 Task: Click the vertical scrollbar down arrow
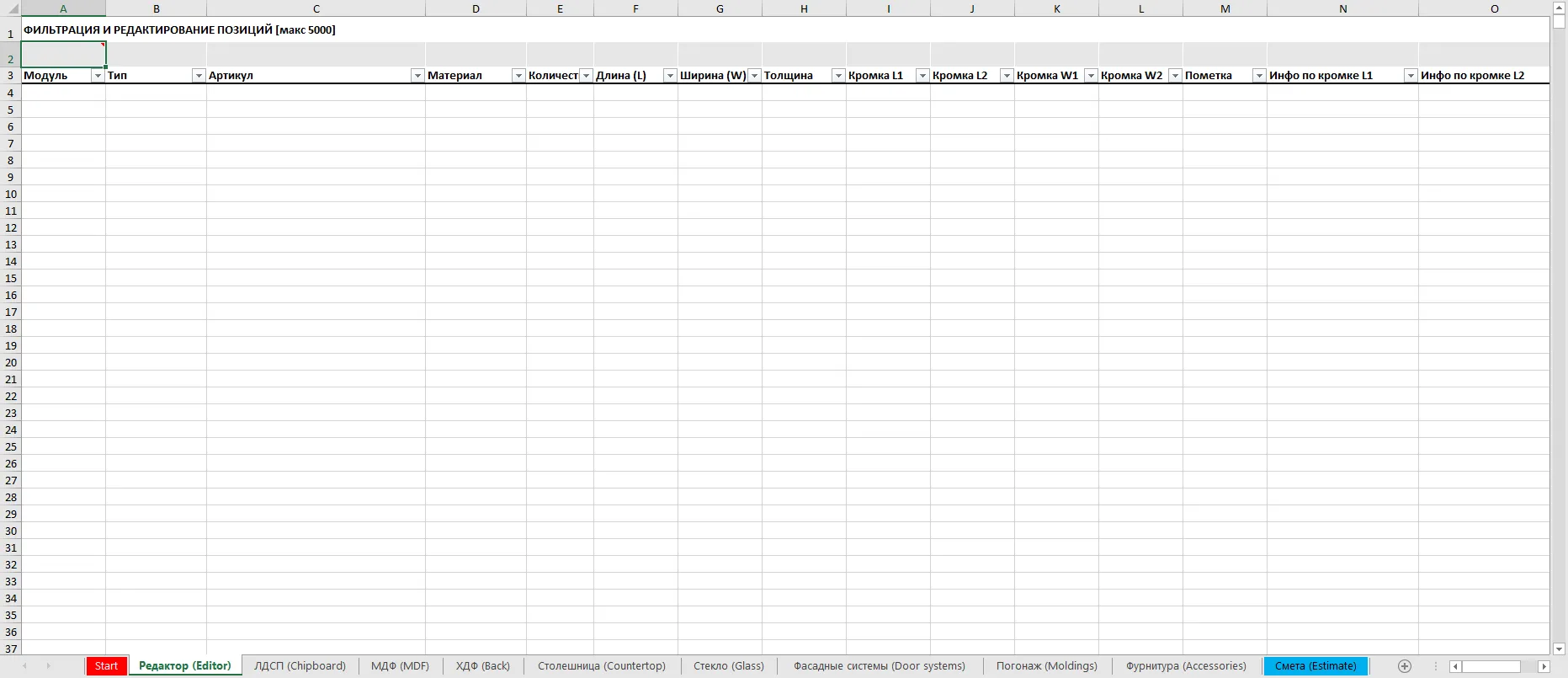(1559, 649)
